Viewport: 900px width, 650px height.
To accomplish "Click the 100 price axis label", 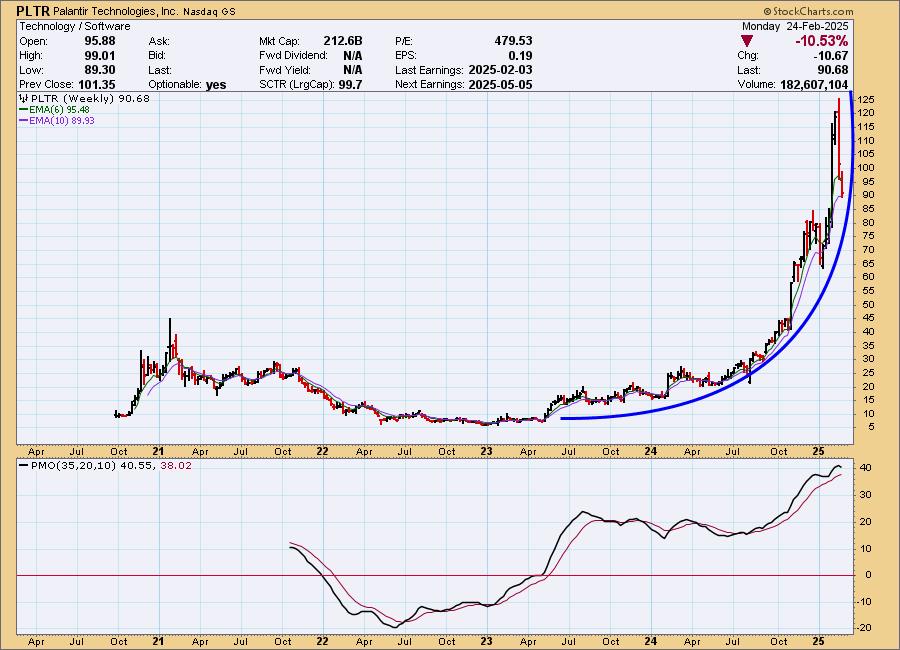I will click(866, 168).
